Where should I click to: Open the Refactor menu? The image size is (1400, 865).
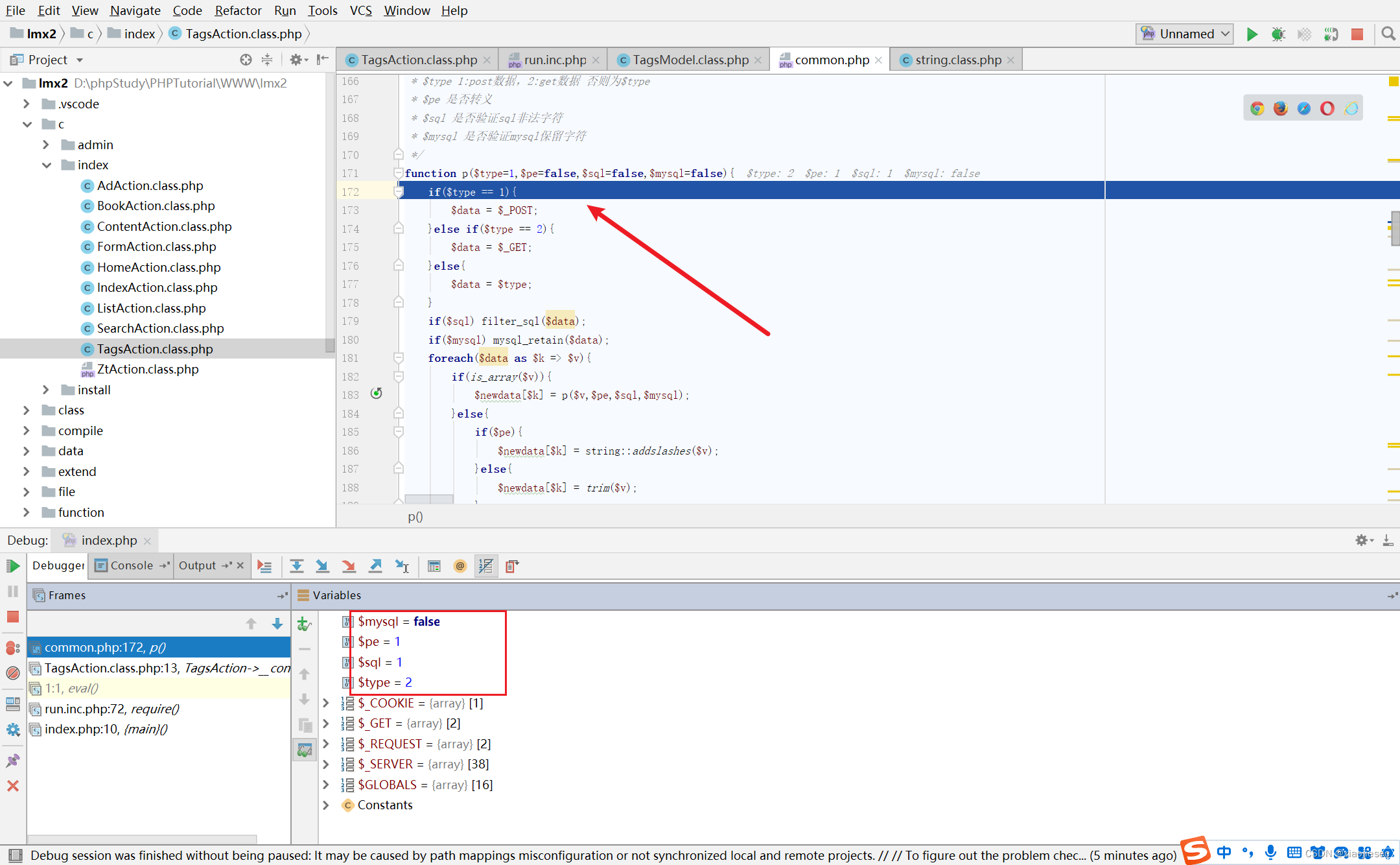[x=237, y=10]
